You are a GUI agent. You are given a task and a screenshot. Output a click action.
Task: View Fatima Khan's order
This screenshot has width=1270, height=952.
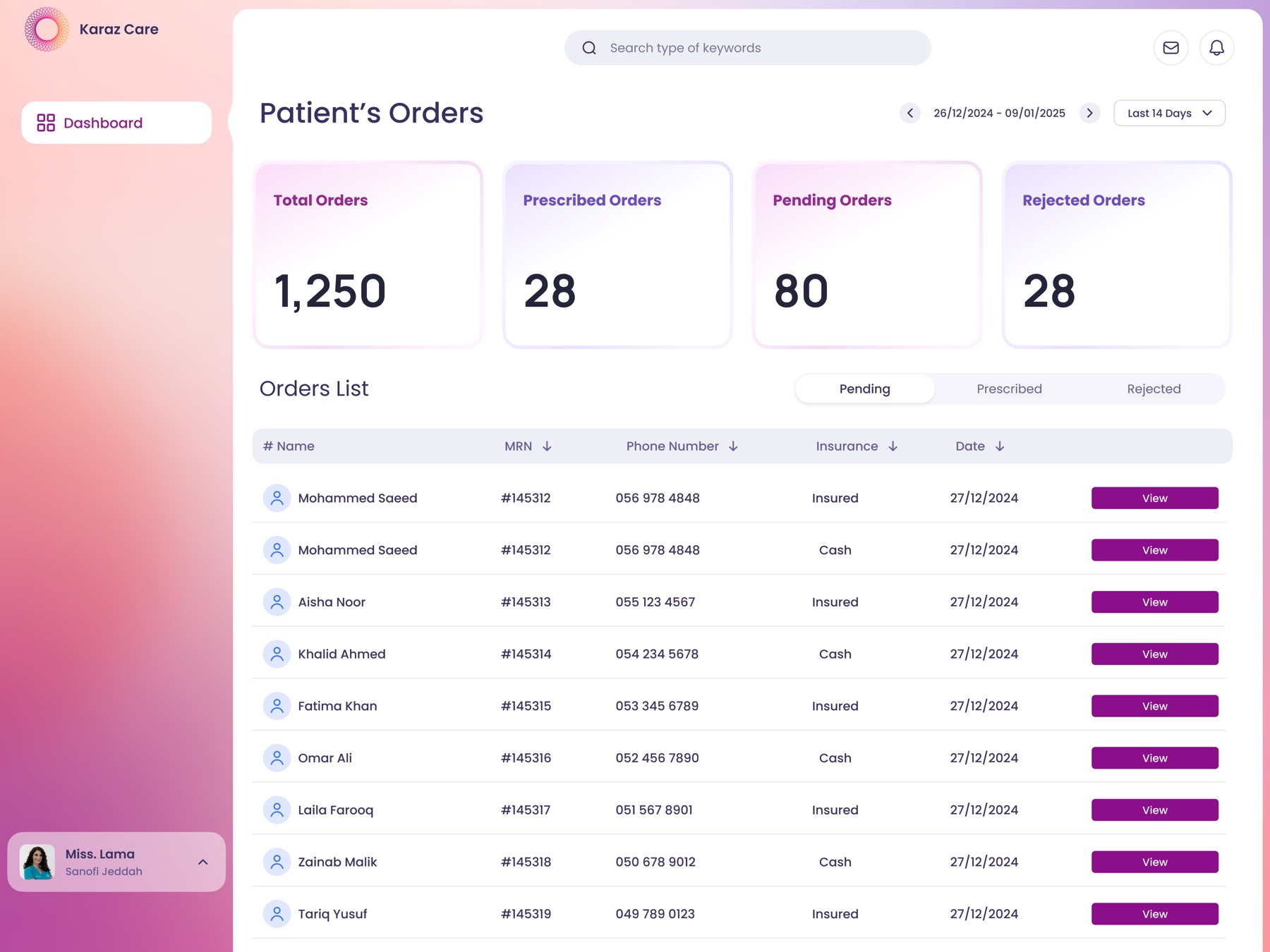tap(1155, 706)
